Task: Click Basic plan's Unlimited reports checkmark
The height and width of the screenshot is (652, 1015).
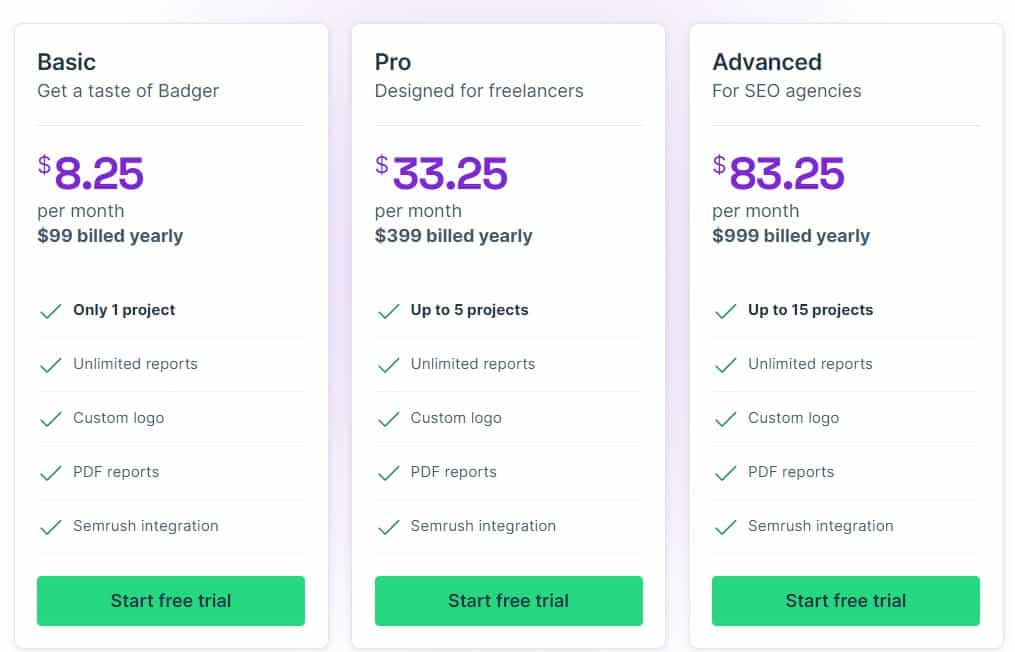Action: pos(50,365)
